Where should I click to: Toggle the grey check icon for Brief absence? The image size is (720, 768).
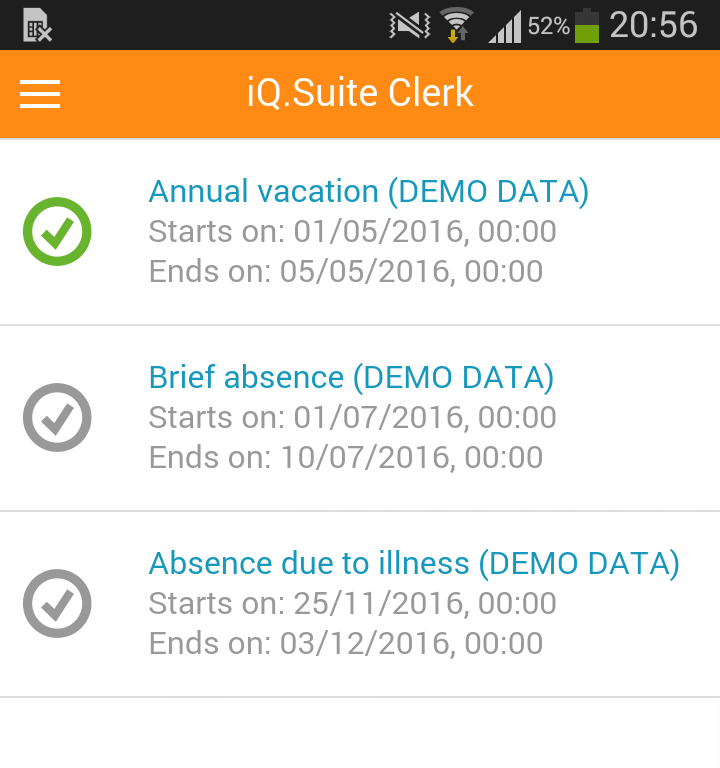[x=57, y=417]
